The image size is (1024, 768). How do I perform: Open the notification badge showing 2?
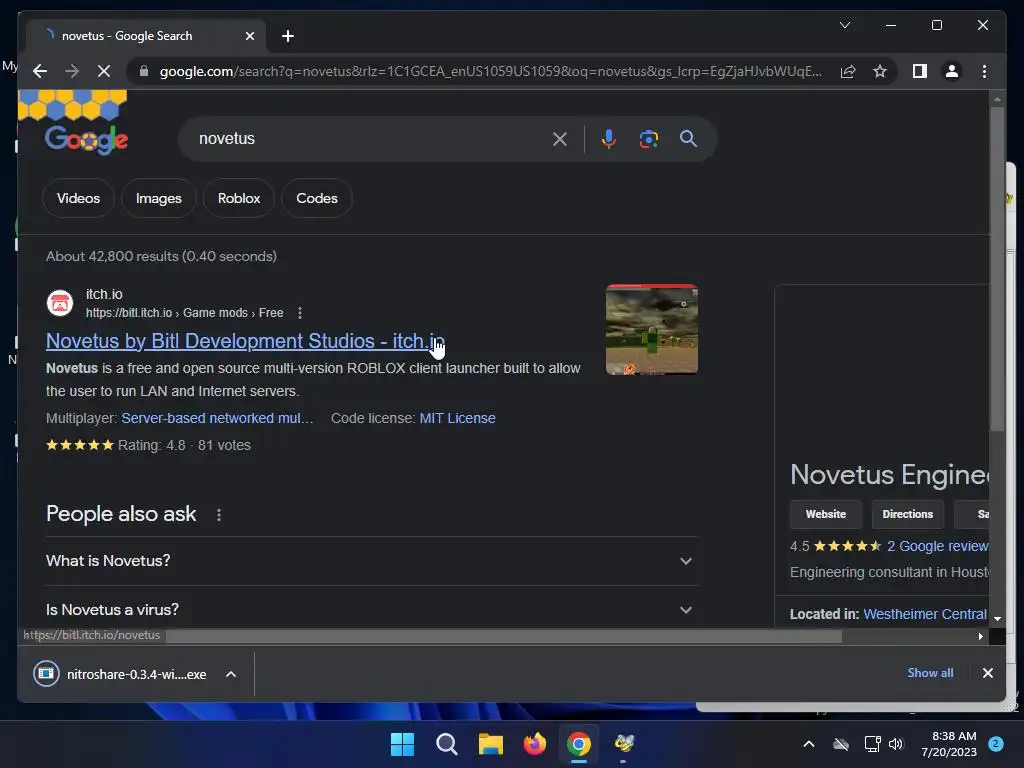pyautogui.click(x=996, y=744)
